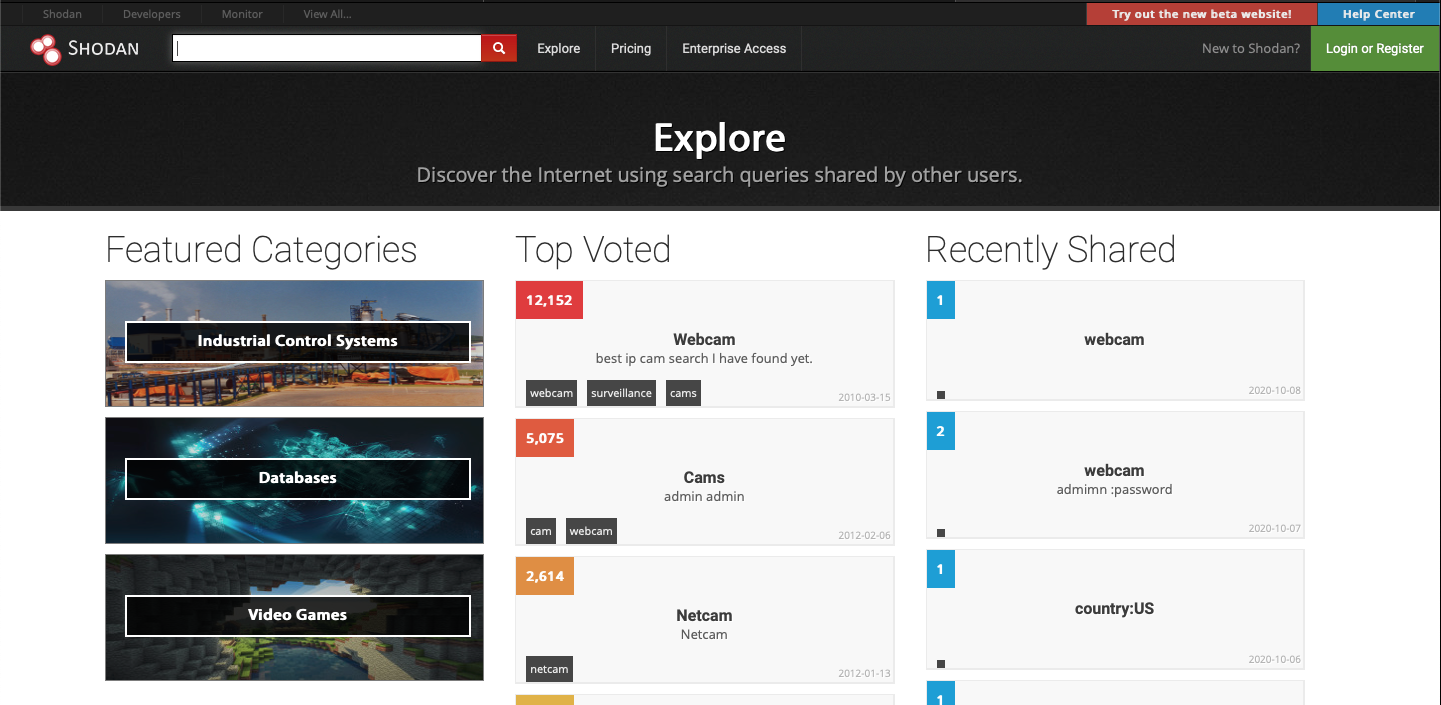Open the country:US shared query
Screen dimensions: 1441x705
pyautogui.click(x=1114, y=609)
